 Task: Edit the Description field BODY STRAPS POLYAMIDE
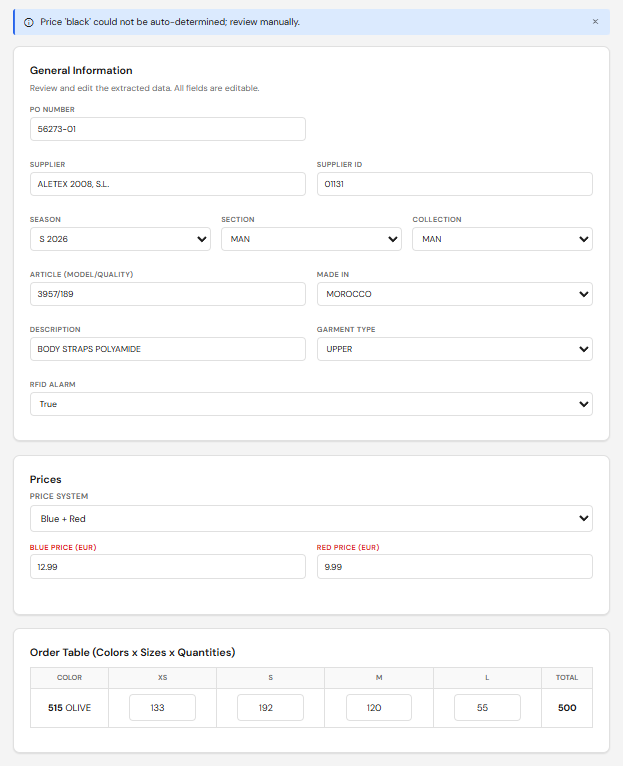coord(168,349)
